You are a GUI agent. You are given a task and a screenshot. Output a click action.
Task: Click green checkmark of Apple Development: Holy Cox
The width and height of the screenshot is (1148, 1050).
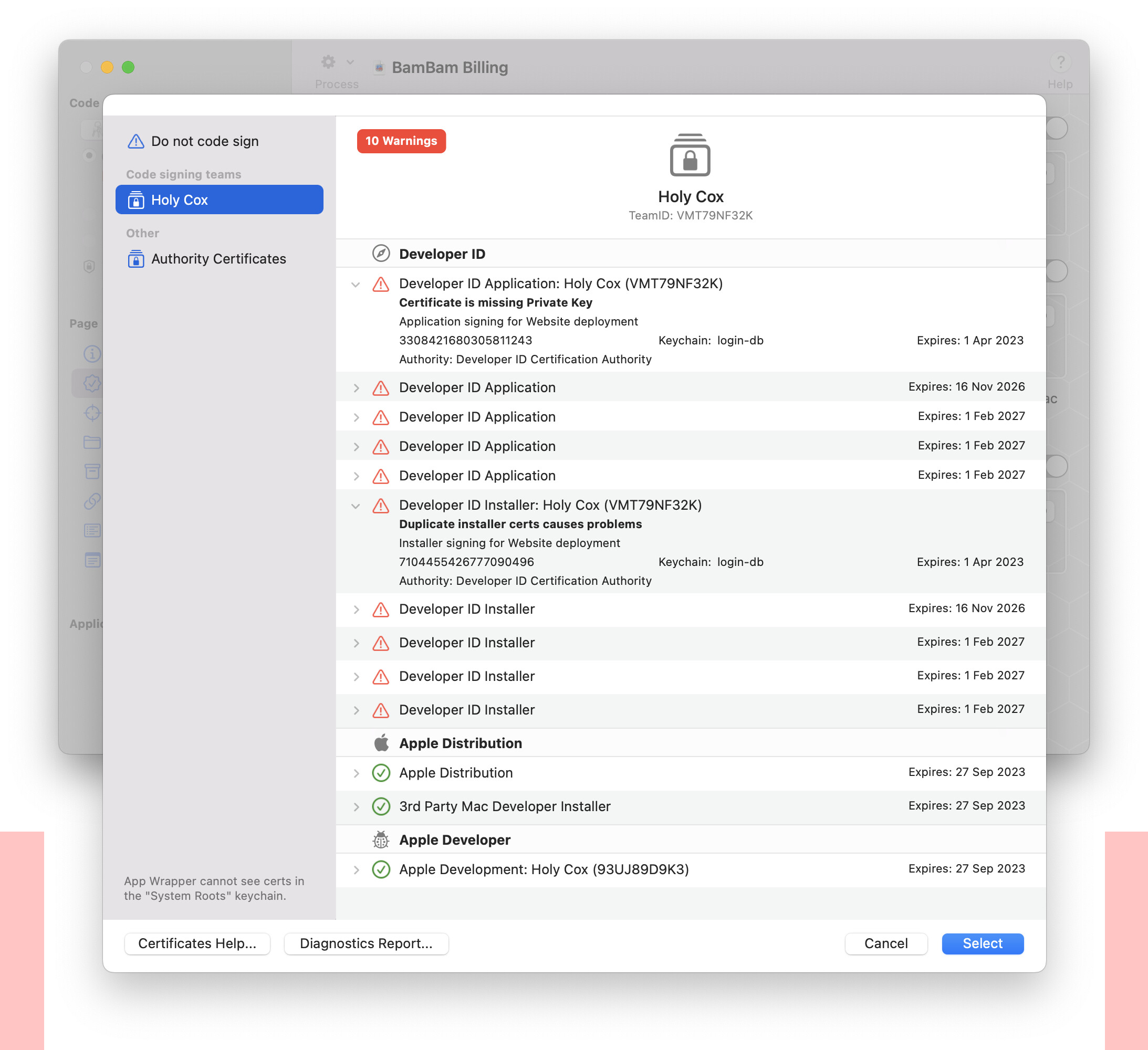click(x=381, y=869)
